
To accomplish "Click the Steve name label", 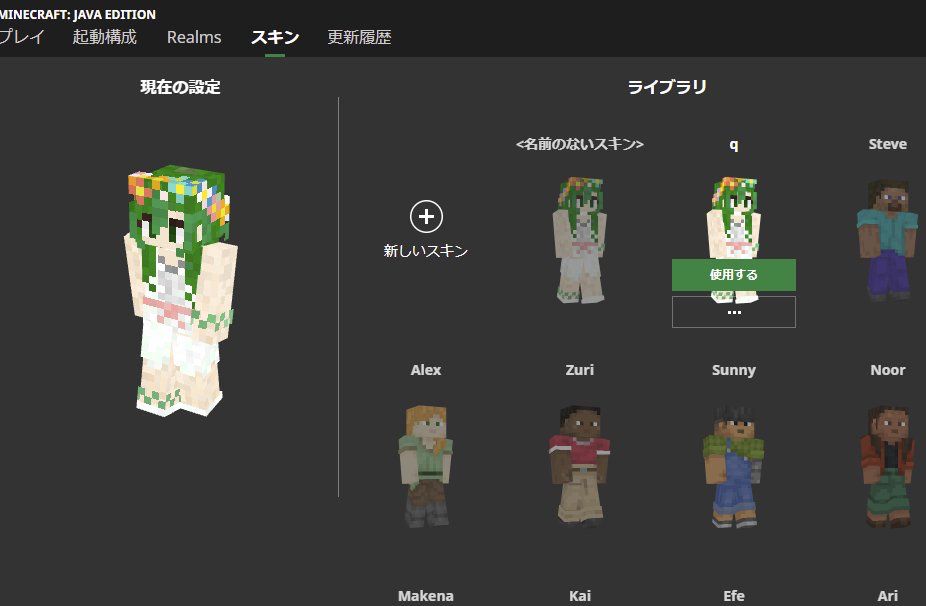I will pyautogui.click(x=888, y=144).
